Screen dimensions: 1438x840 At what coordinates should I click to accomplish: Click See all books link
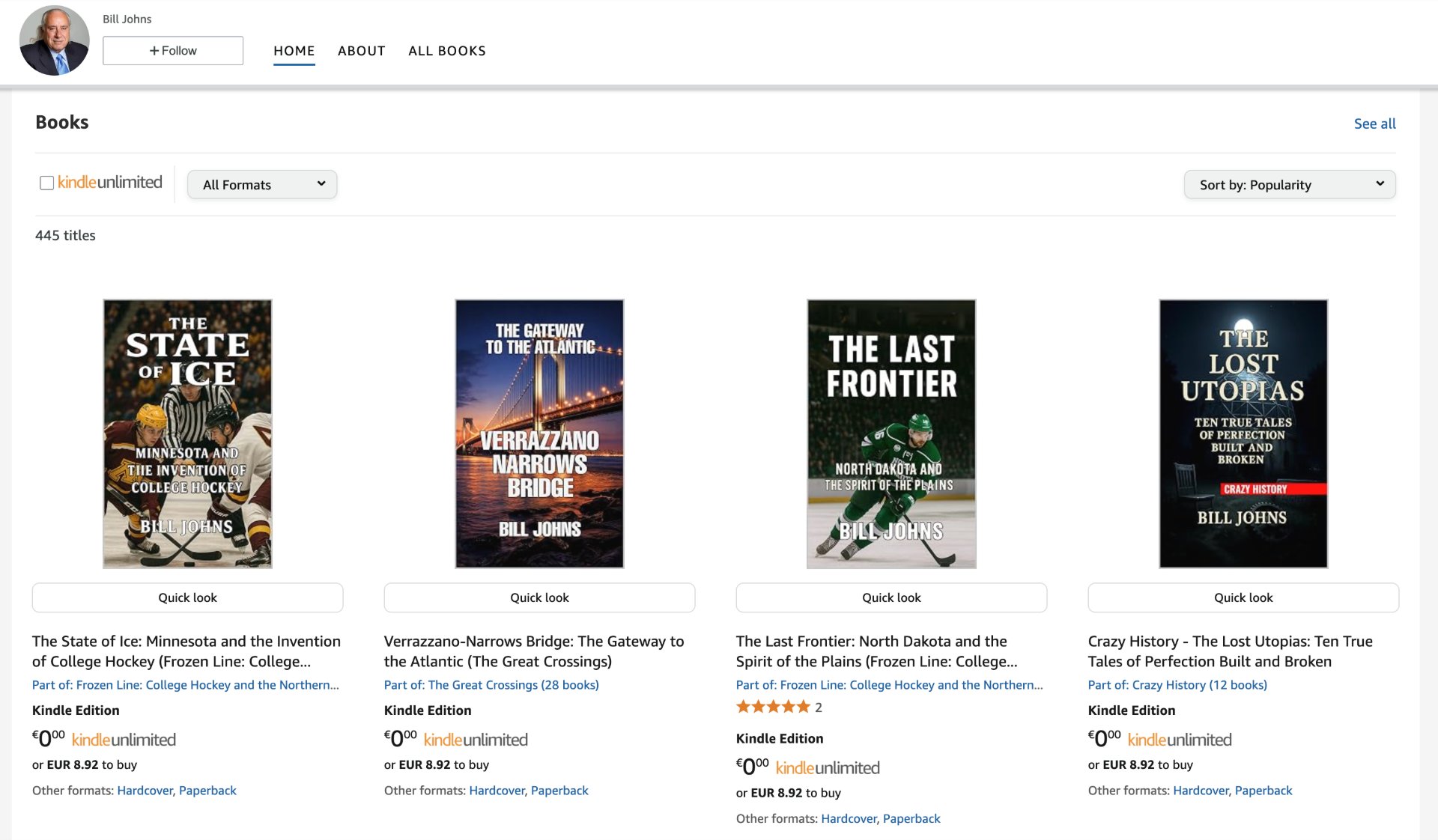click(1374, 124)
